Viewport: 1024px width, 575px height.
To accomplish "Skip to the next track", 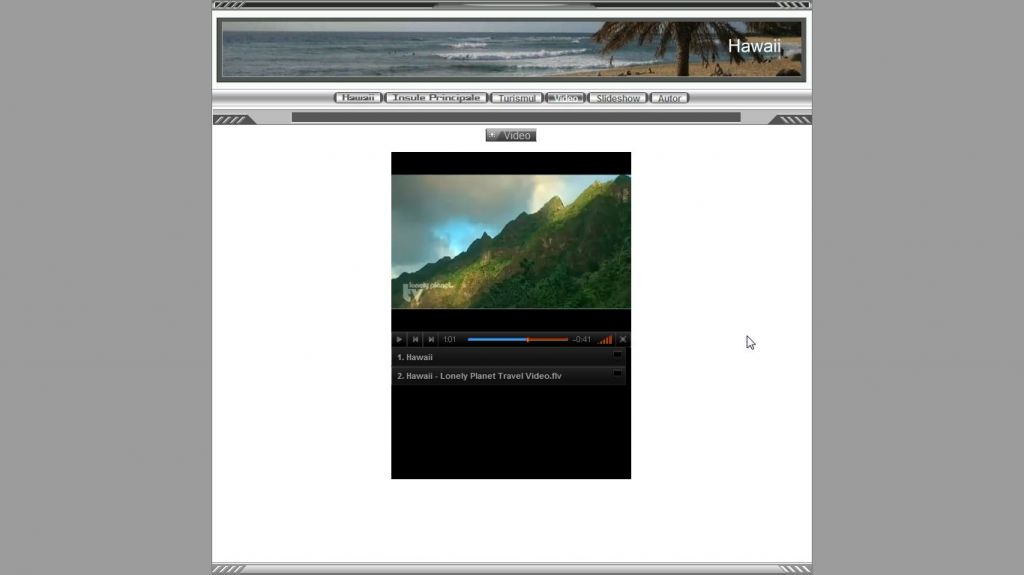I will [431, 340].
